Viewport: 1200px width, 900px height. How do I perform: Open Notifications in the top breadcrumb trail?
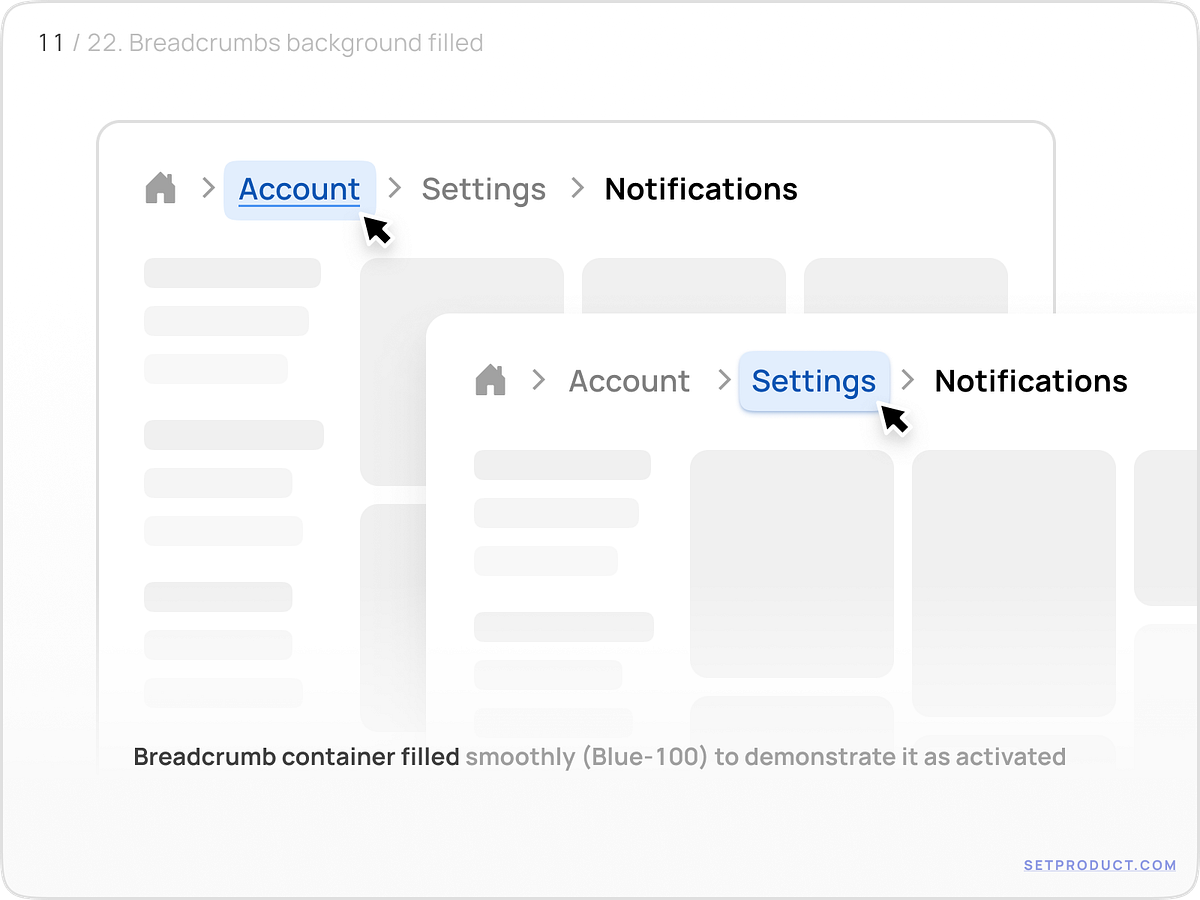pyautogui.click(x=701, y=188)
